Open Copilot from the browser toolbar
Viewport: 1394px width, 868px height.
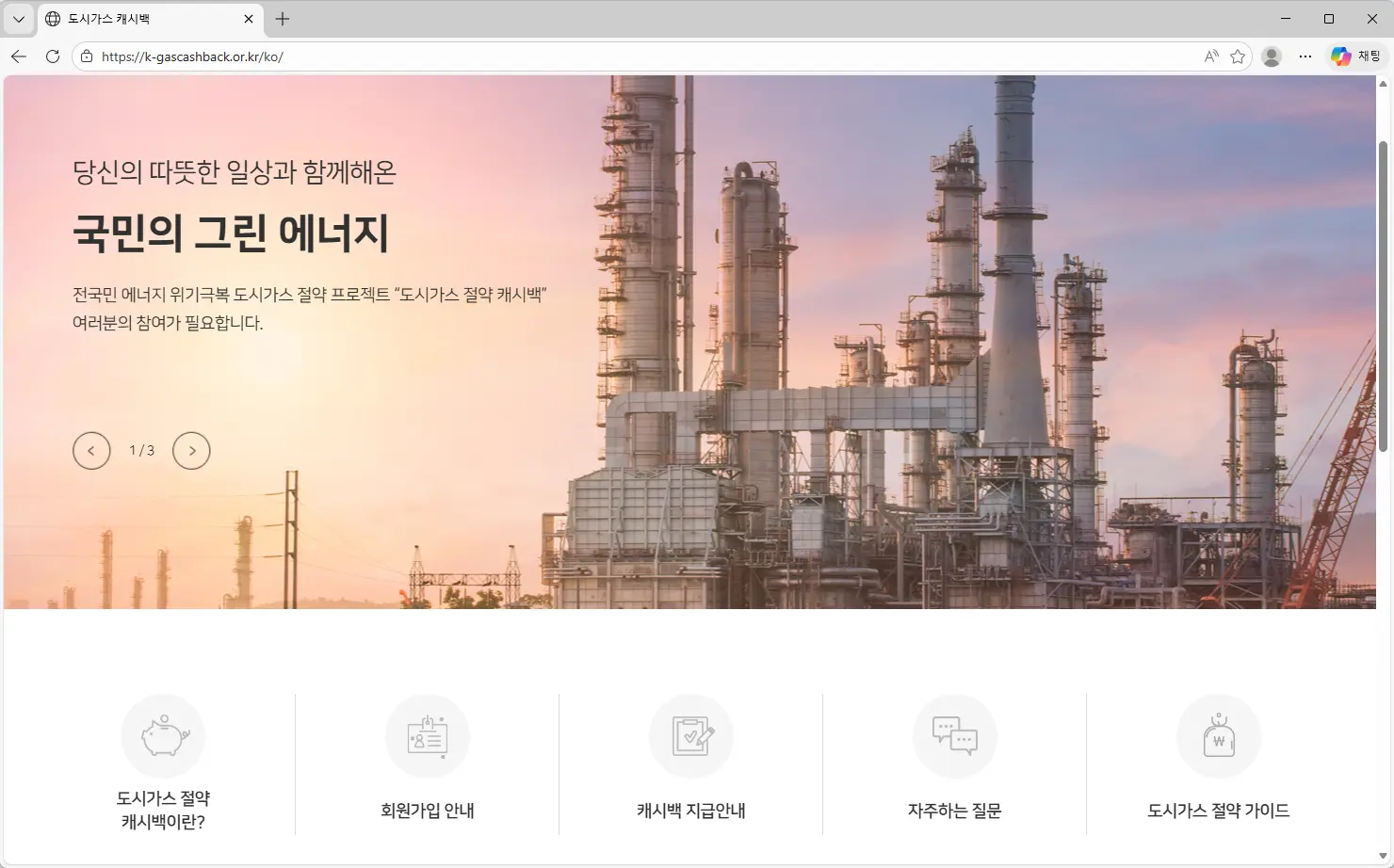pyautogui.click(x=1339, y=56)
